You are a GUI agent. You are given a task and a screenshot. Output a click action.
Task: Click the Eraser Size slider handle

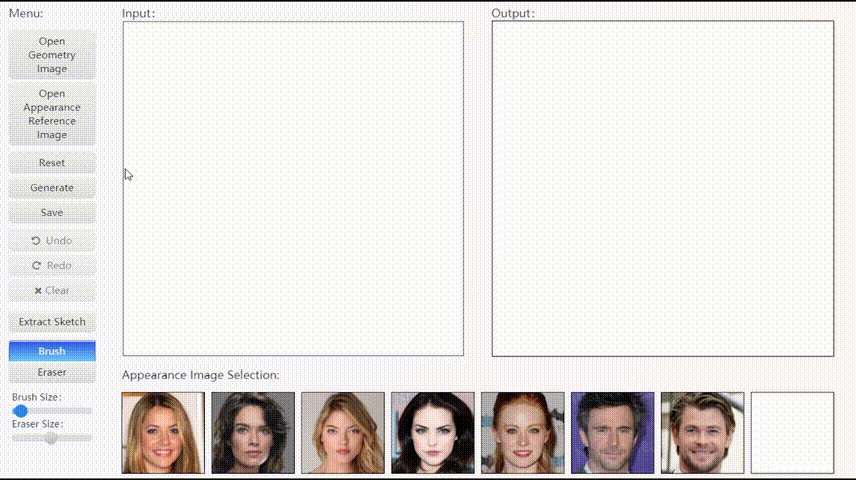pos(51,437)
